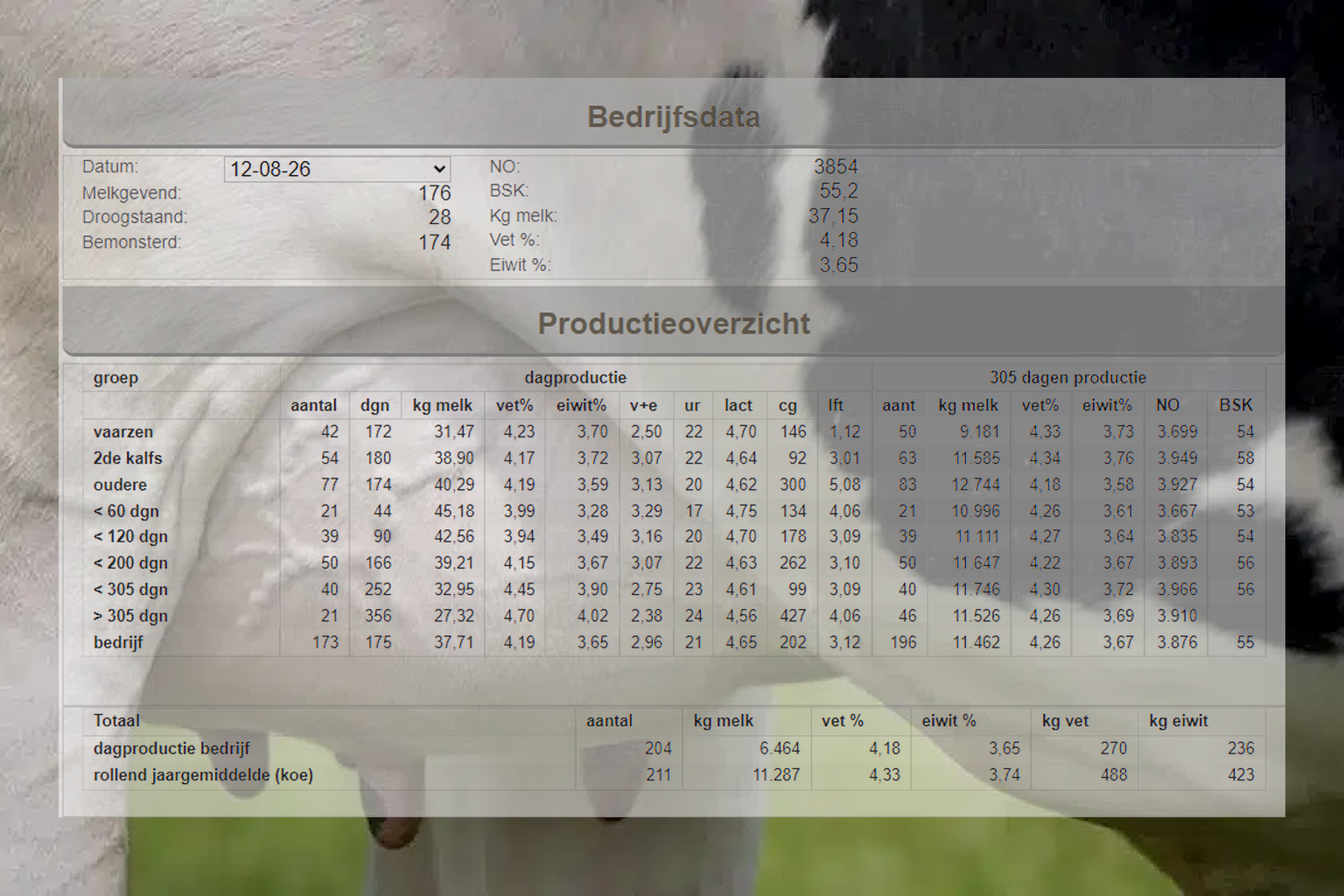Click the vaarzen row label
This screenshot has height=896, width=1344.
pyautogui.click(x=123, y=431)
